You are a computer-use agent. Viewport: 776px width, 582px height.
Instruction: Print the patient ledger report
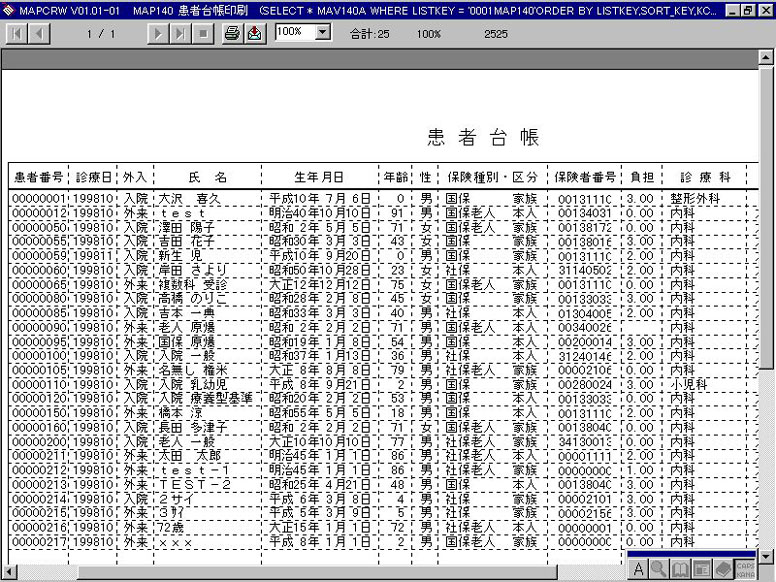pyautogui.click(x=232, y=33)
